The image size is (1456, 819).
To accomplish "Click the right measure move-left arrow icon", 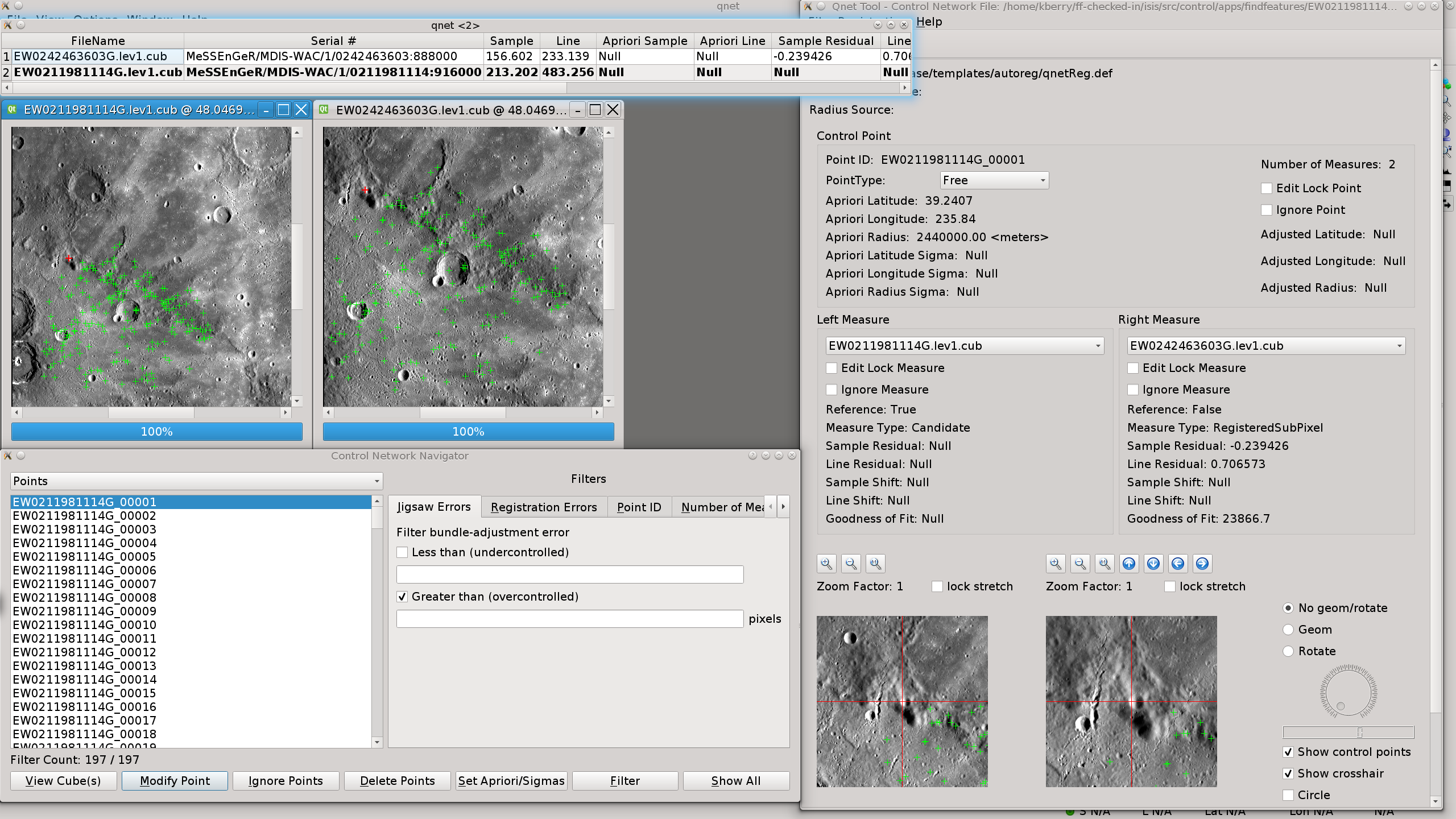I will tap(1178, 564).
